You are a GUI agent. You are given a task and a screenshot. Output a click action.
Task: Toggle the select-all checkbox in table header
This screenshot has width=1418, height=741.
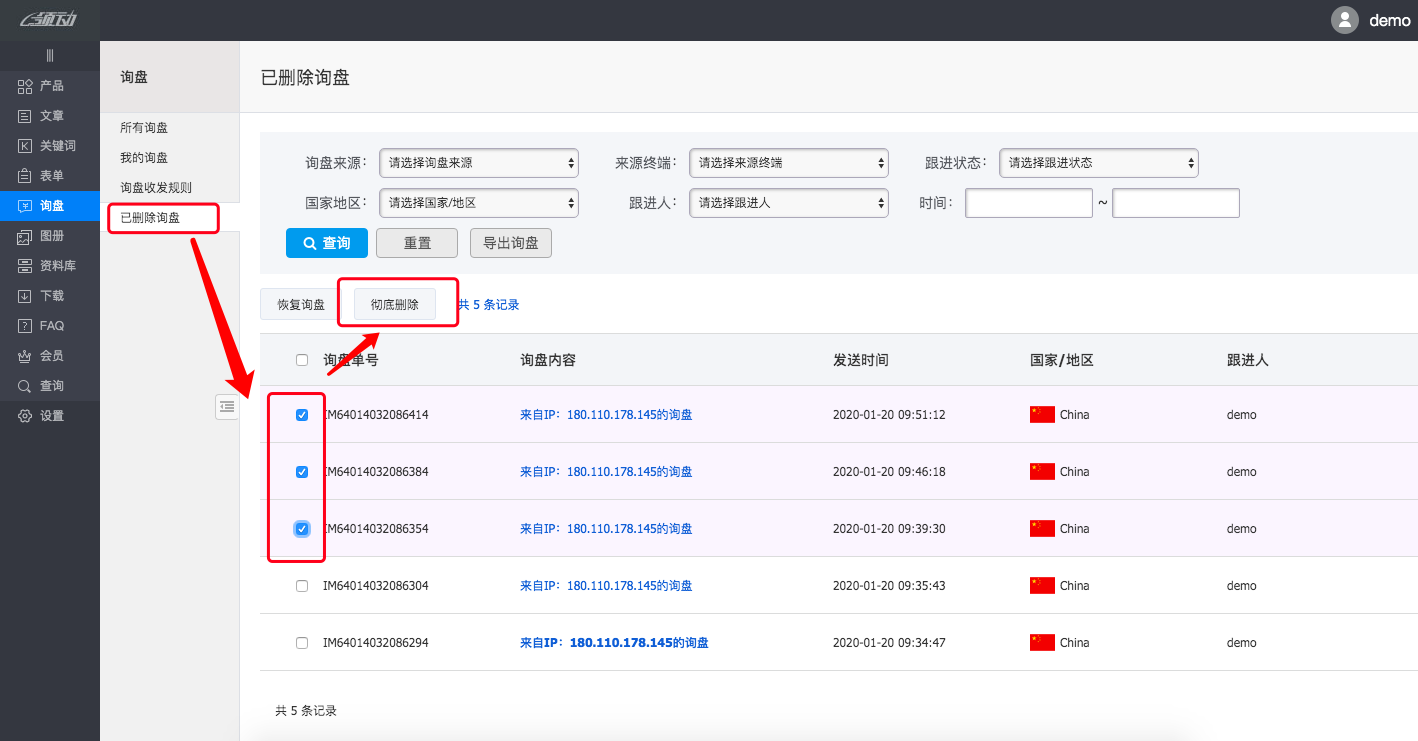coord(302,360)
